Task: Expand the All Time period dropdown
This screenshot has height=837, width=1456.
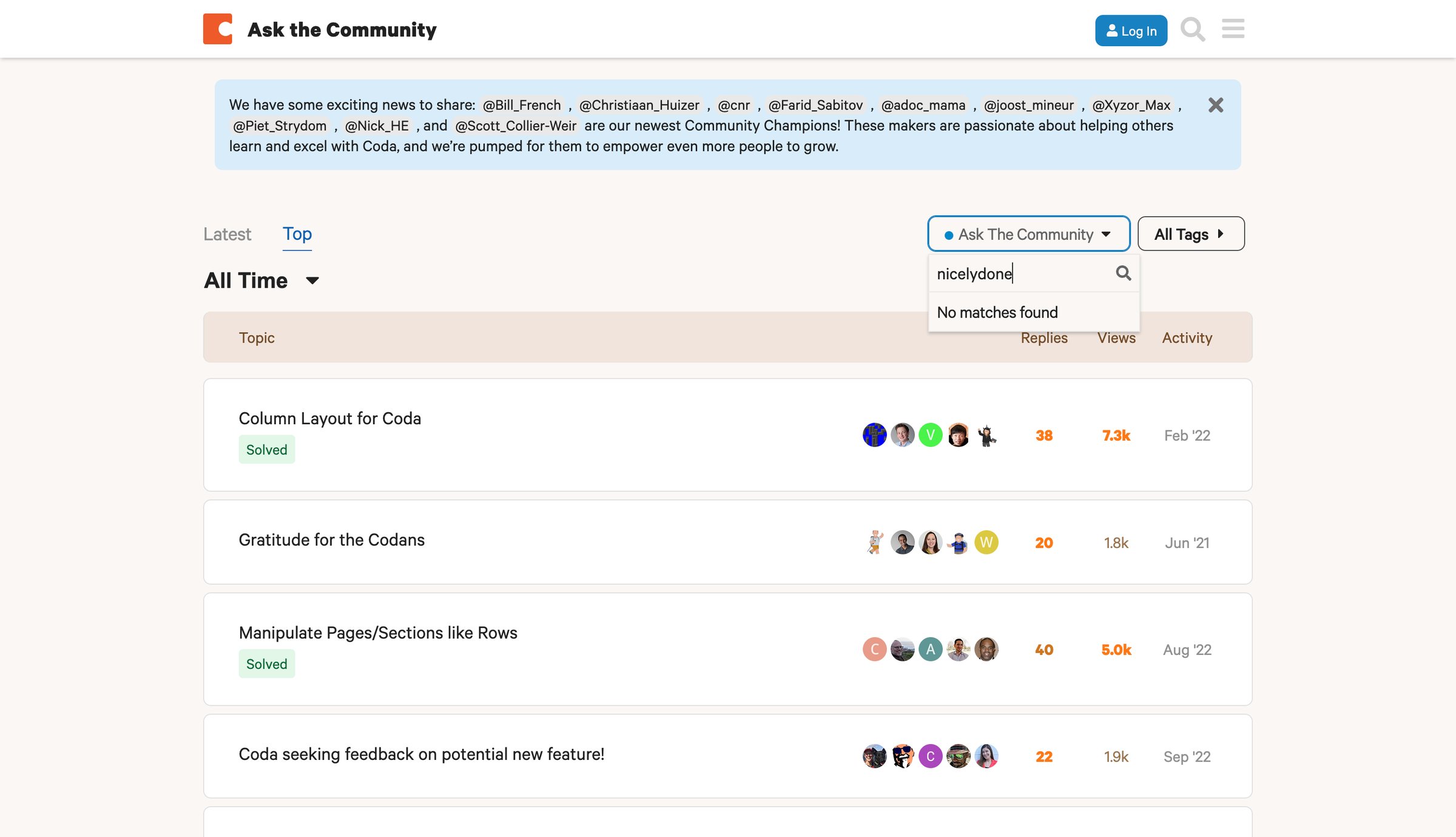Action: (261, 280)
